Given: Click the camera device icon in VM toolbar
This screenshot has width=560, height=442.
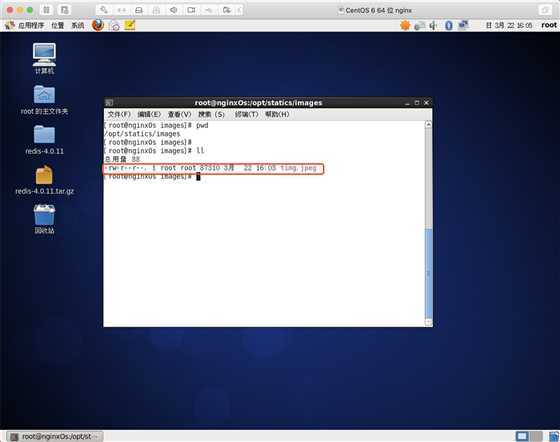Looking at the screenshot, I should coord(191,10).
